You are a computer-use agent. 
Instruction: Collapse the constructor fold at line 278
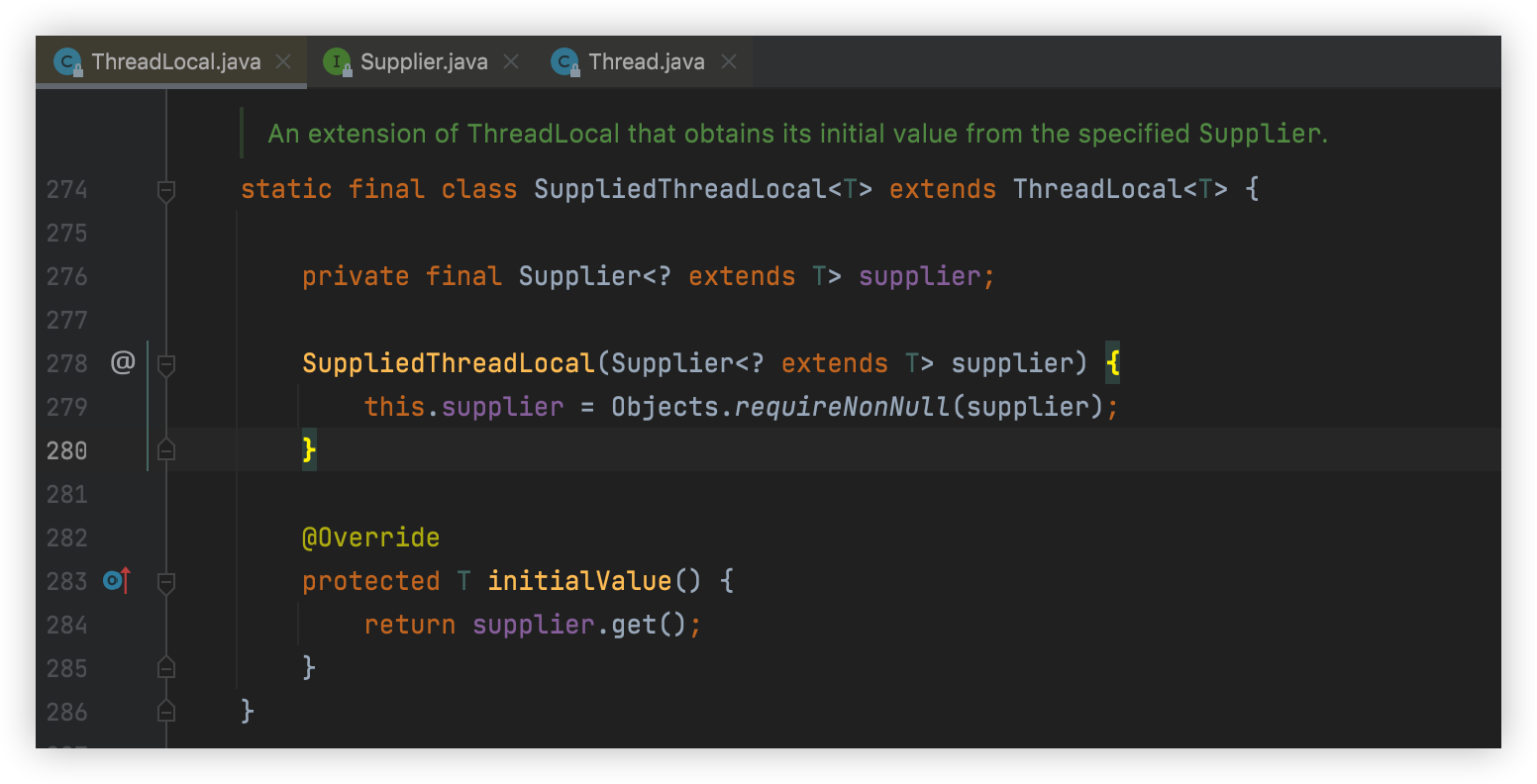[x=166, y=364]
